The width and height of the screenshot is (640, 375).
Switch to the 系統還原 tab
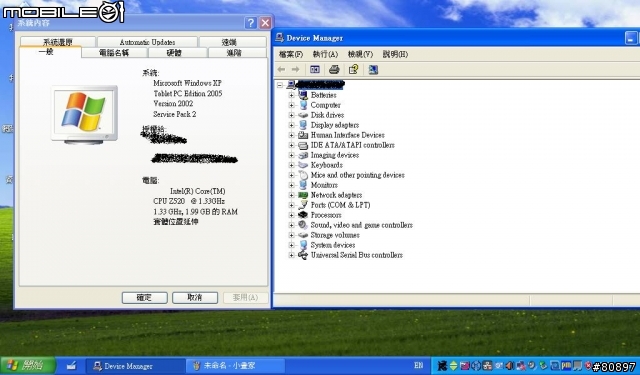(58, 42)
